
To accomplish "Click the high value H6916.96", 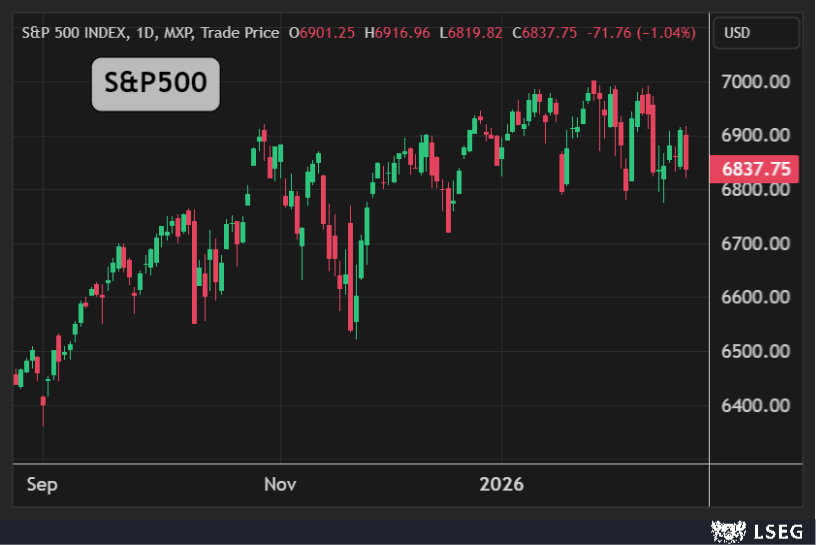I will [x=397, y=33].
